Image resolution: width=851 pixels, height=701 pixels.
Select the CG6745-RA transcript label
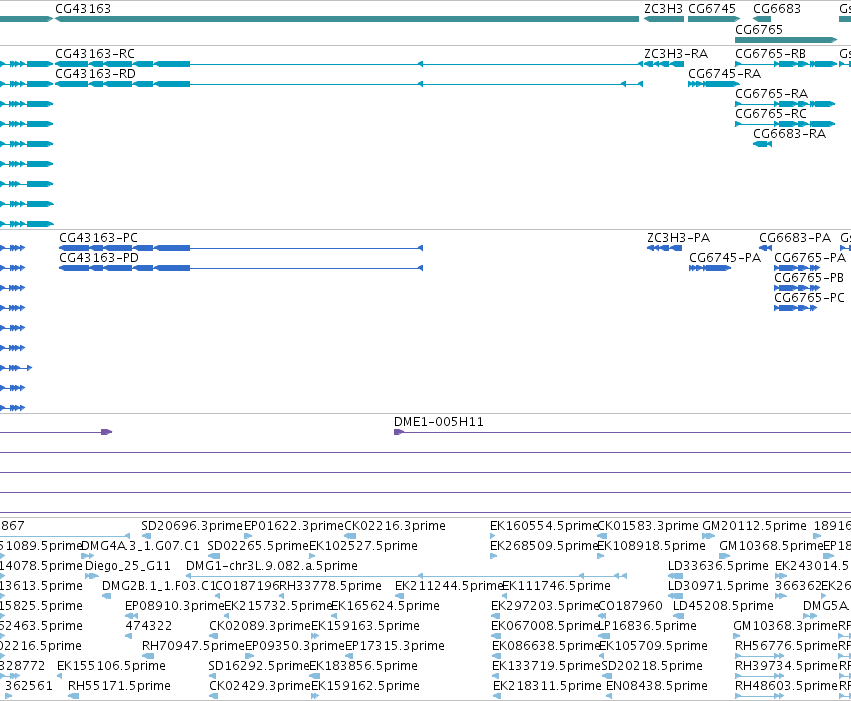click(725, 74)
